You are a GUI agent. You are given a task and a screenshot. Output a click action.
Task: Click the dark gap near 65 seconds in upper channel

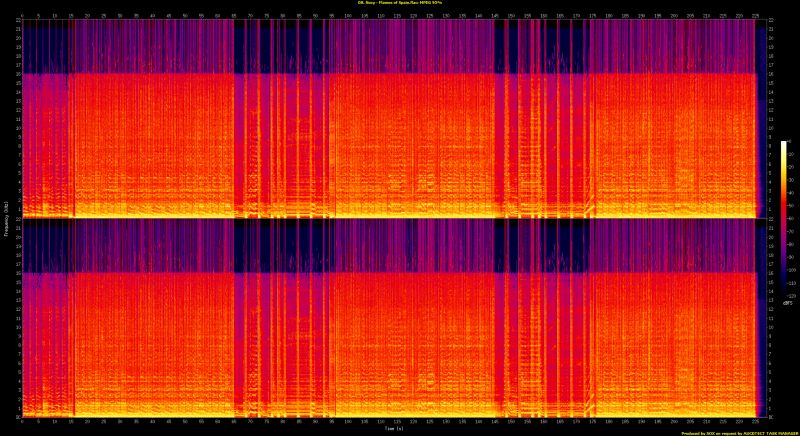[x=235, y=45]
